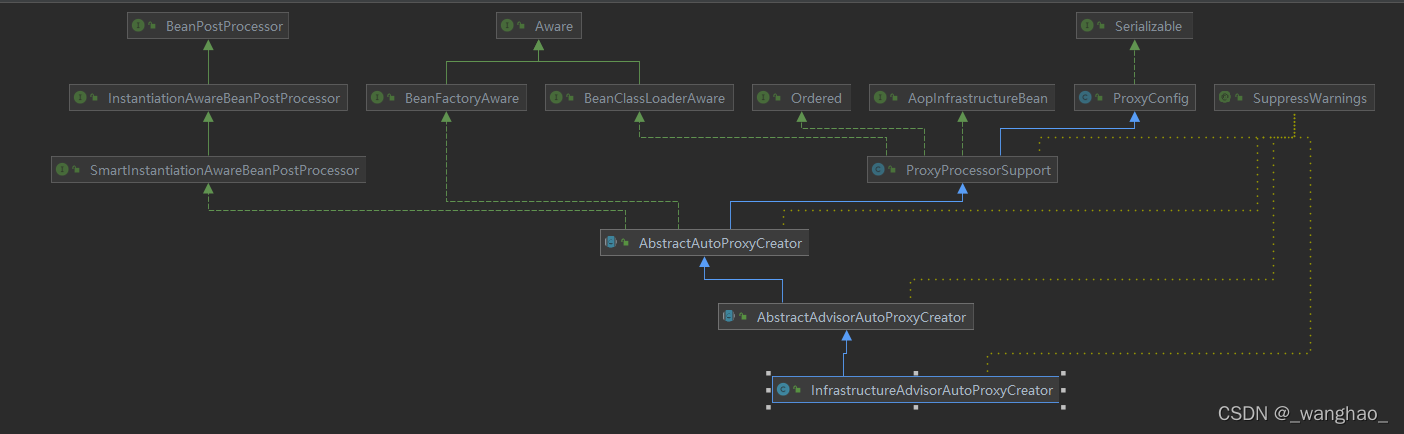Image resolution: width=1404 pixels, height=434 pixels.
Task: Click the SuppressWarnings annotation icon
Action: coord(1226,98)
